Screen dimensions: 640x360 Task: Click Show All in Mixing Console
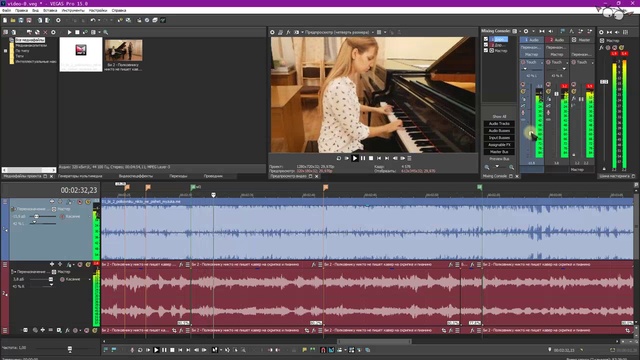point(499,116)
